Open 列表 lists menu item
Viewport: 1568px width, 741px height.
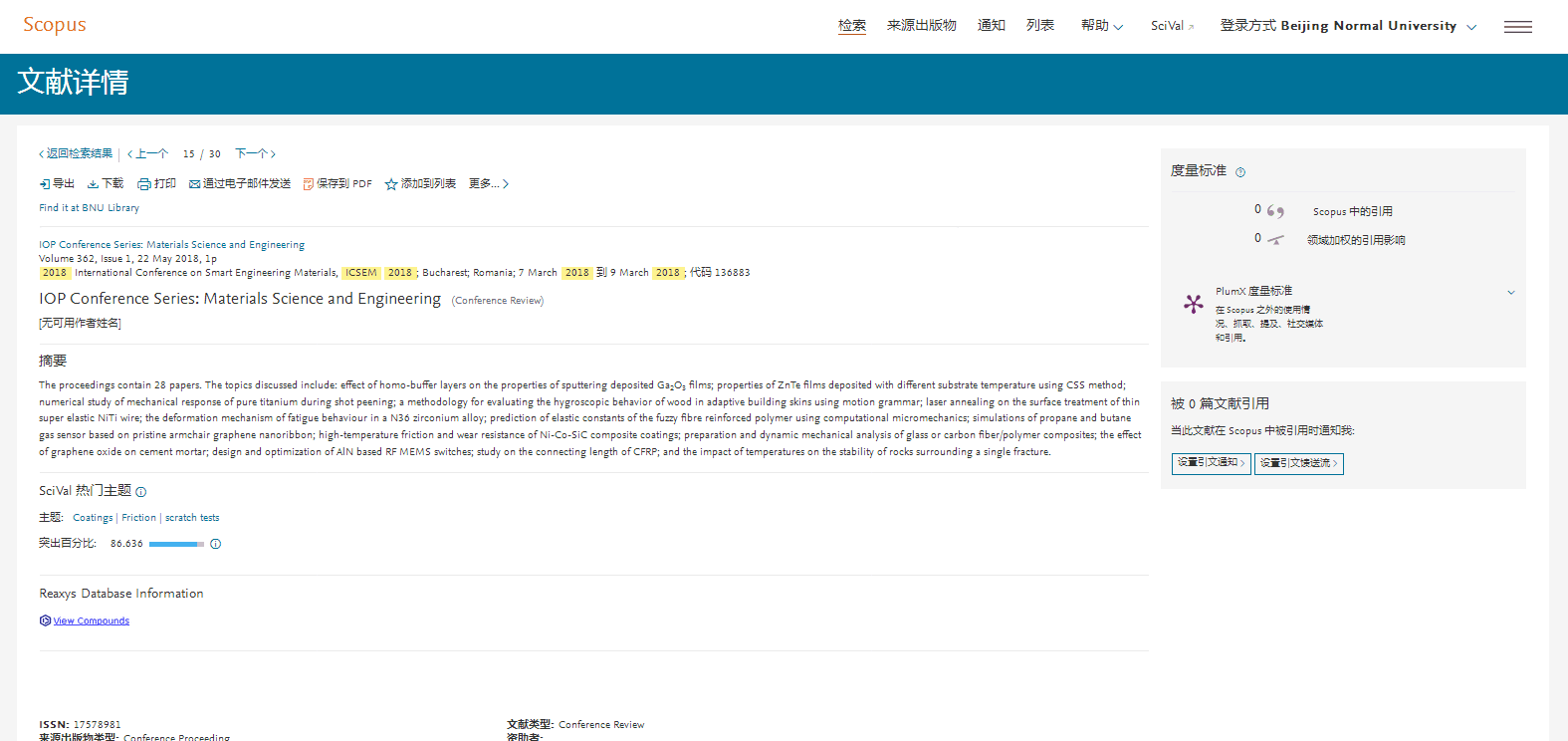(x=1040, y=26)
